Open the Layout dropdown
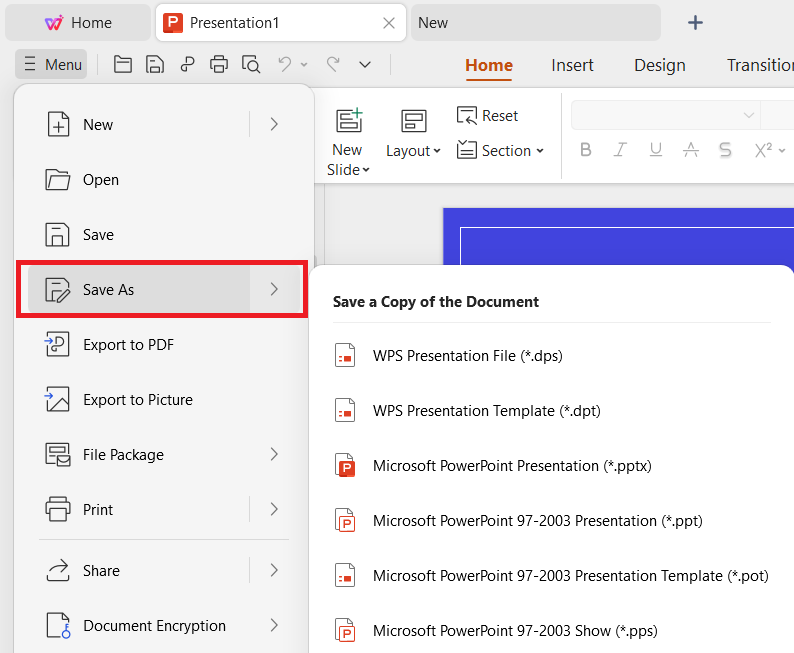The image size is (794, 653). click(x=413, y=151)
